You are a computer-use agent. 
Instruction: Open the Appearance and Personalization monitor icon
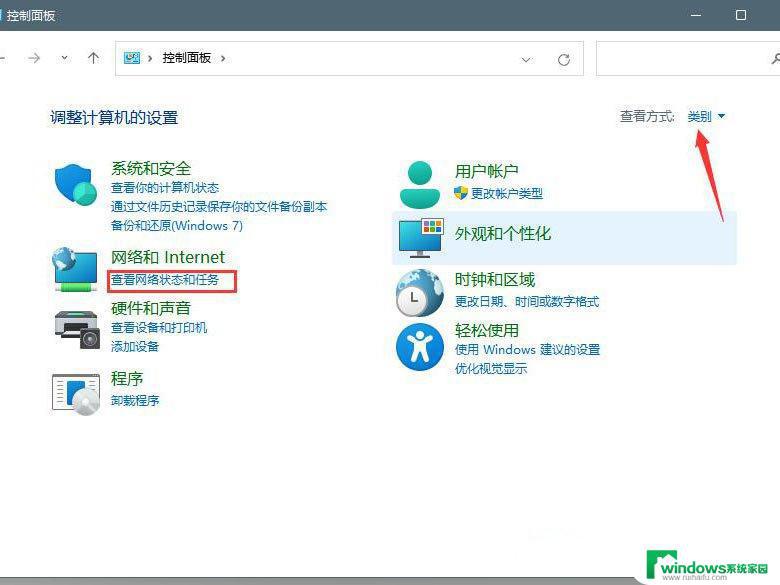coord(421,238)
